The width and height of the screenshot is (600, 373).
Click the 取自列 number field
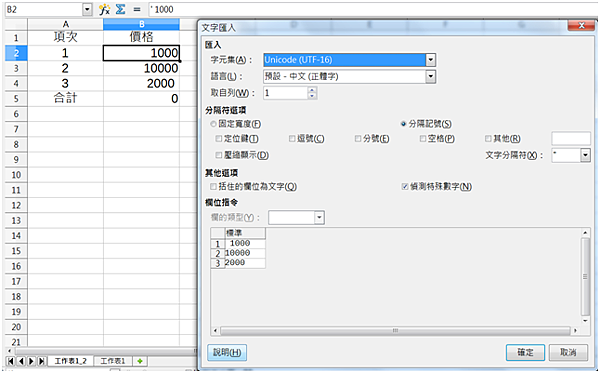click(x=285, y=93)
